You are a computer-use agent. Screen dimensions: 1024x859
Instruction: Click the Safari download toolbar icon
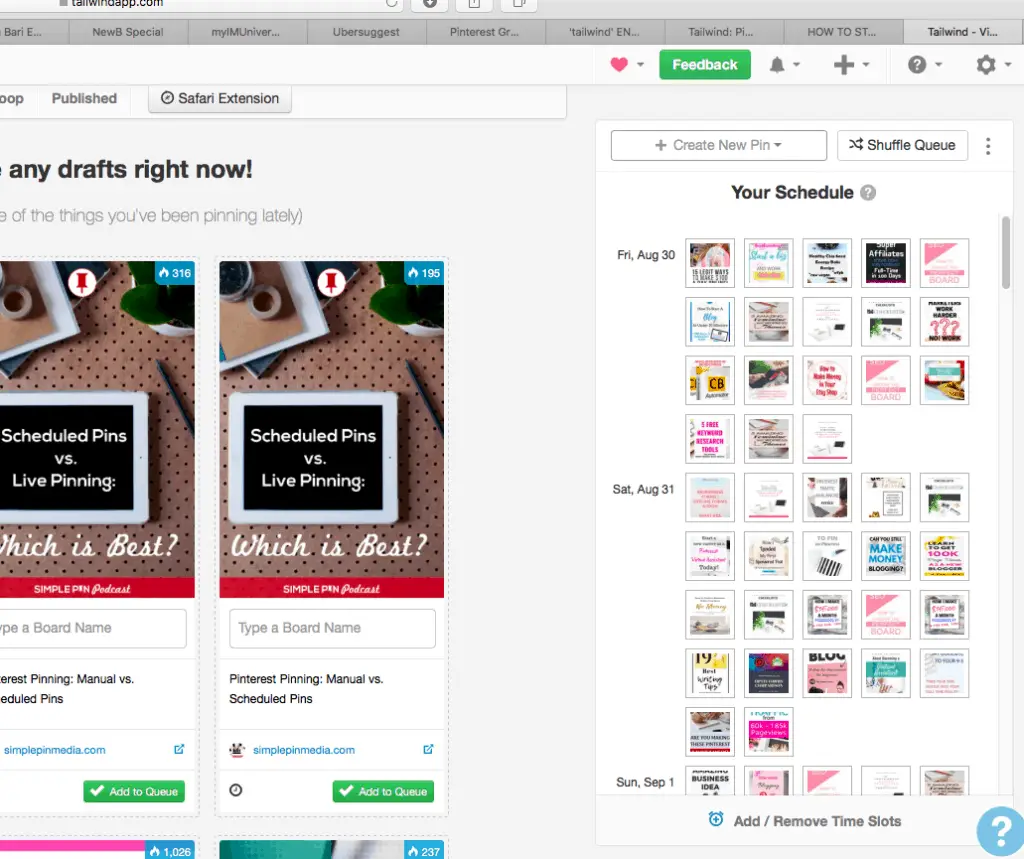click(430, 4)
